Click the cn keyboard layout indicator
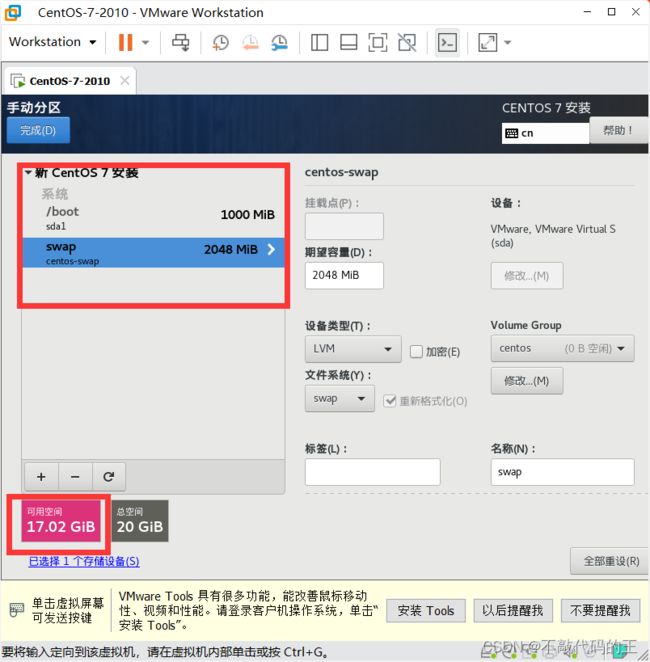 point(544,133)
